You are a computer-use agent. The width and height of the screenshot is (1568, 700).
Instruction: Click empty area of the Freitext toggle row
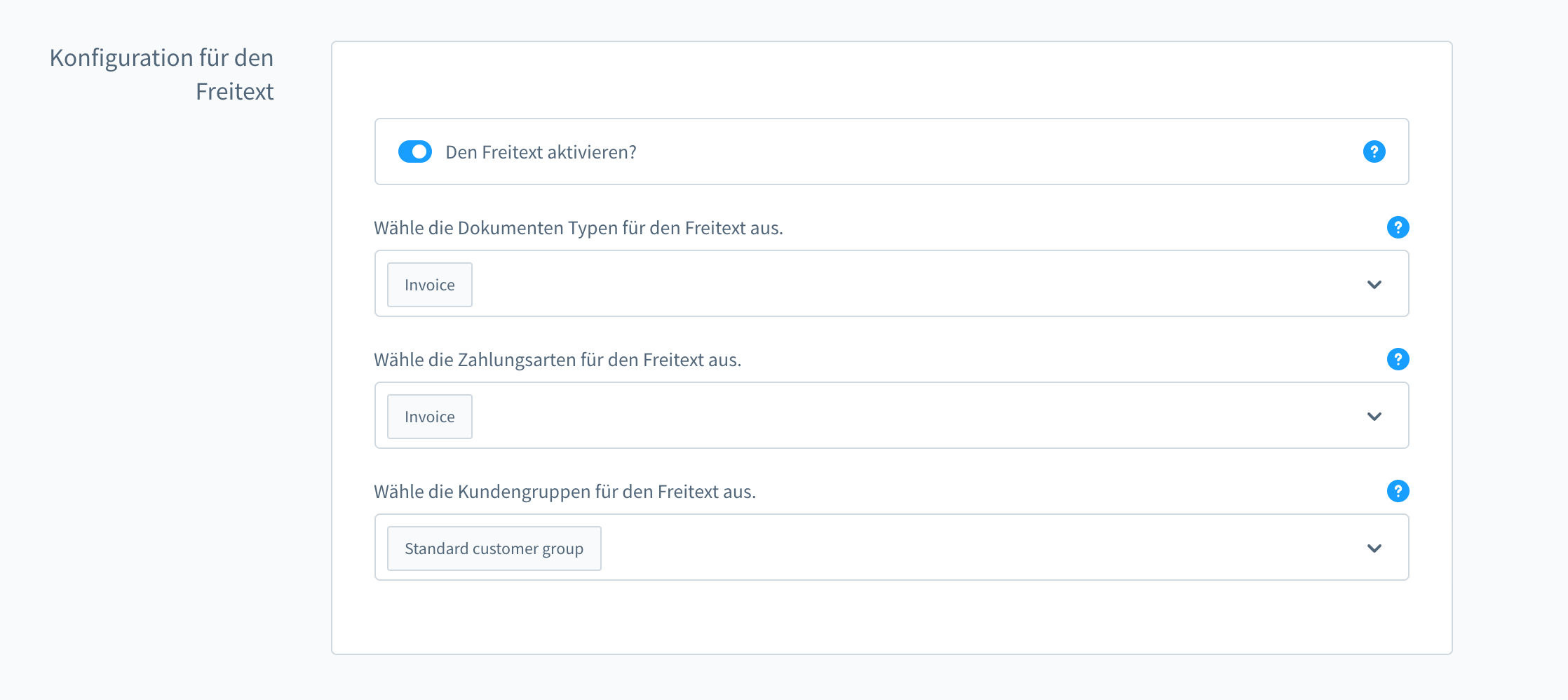982,152
